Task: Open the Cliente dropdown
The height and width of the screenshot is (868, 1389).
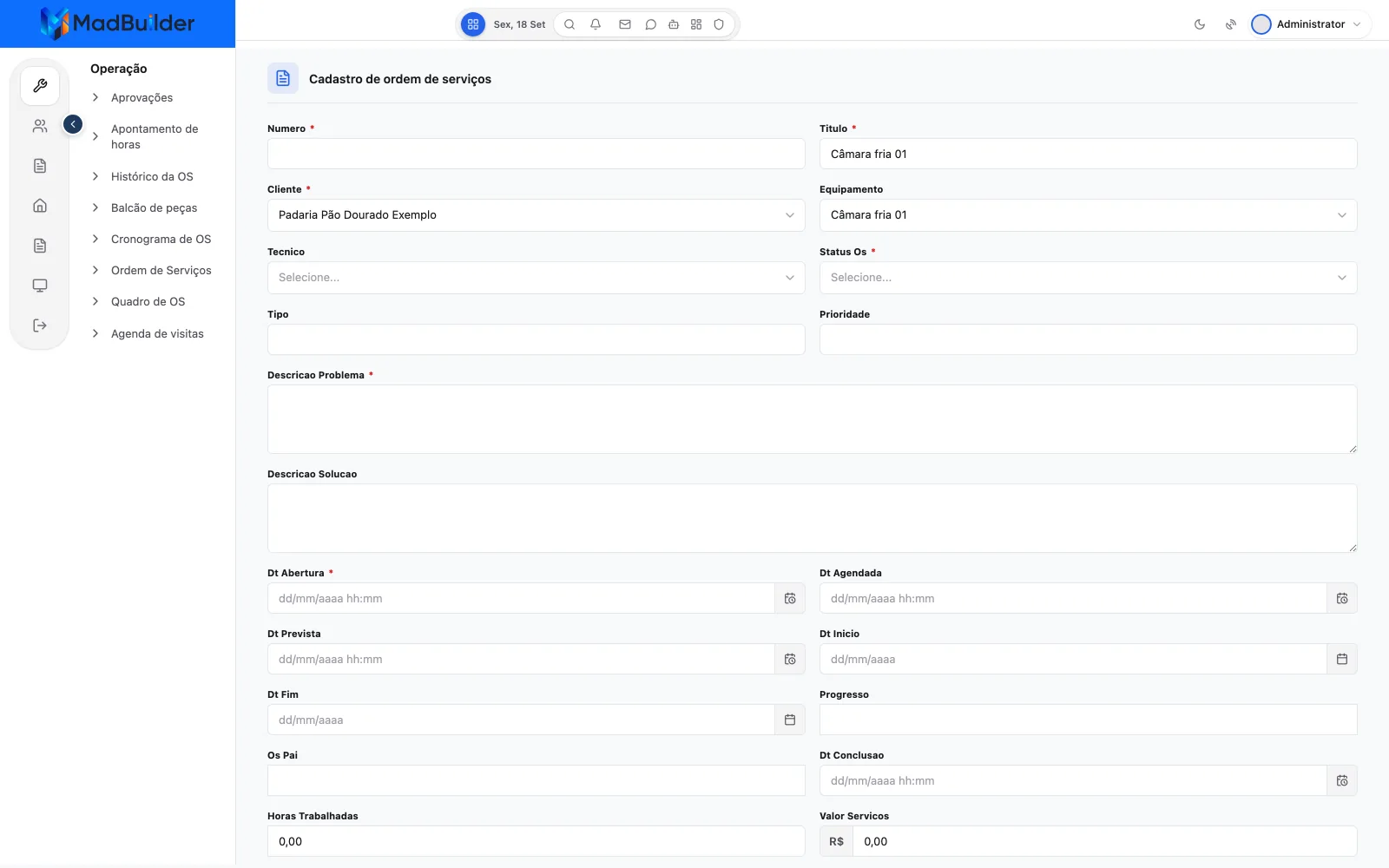Action: (x=537, y=215)
